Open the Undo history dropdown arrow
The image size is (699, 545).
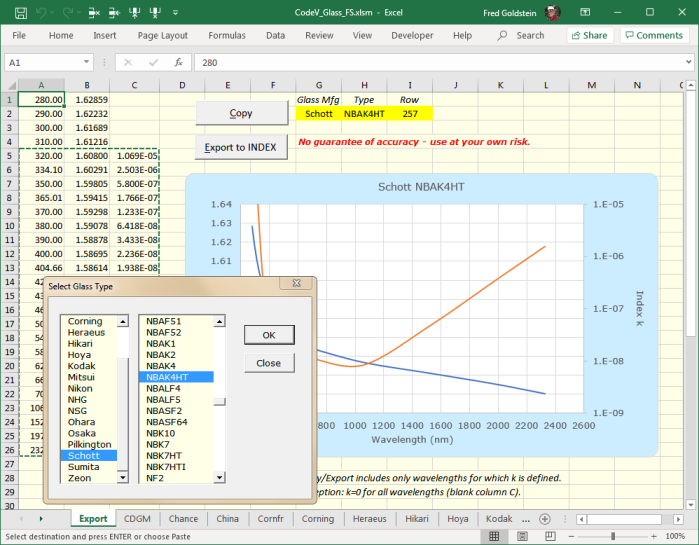(x=52, y=13)
